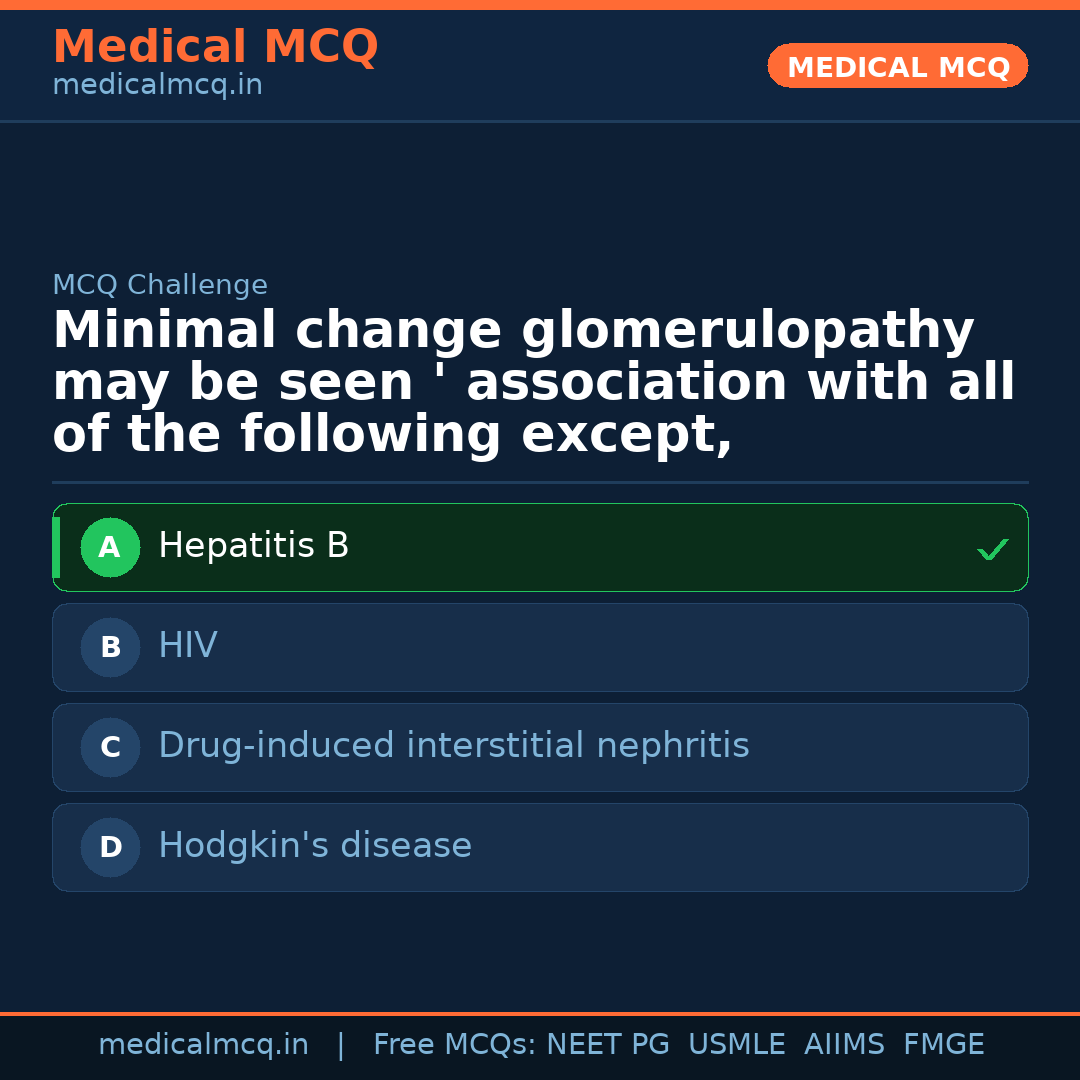Open medicalmcq.in link below header title

click(x=157, y=85)
